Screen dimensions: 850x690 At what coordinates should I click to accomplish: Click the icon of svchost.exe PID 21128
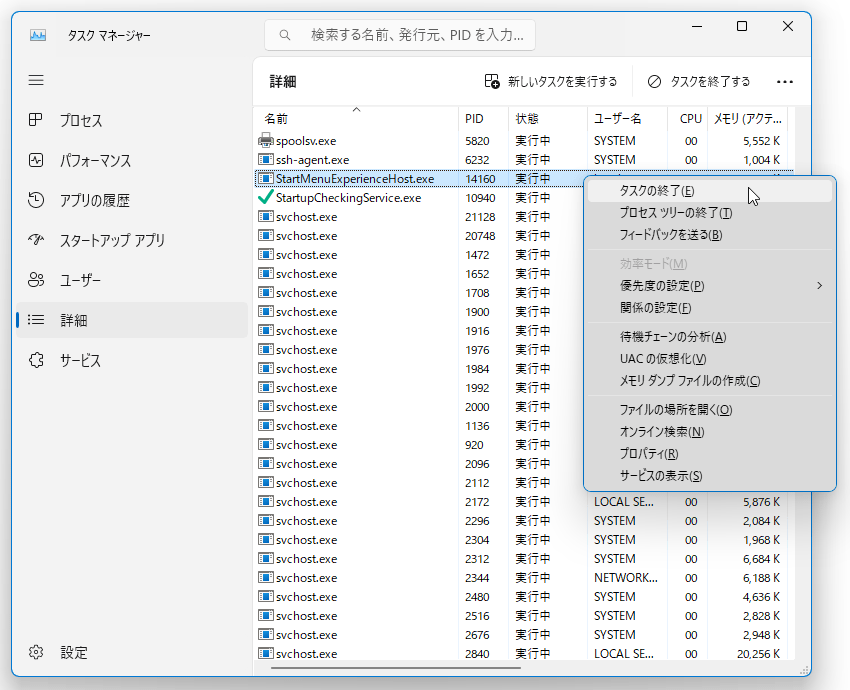(266, 216)
